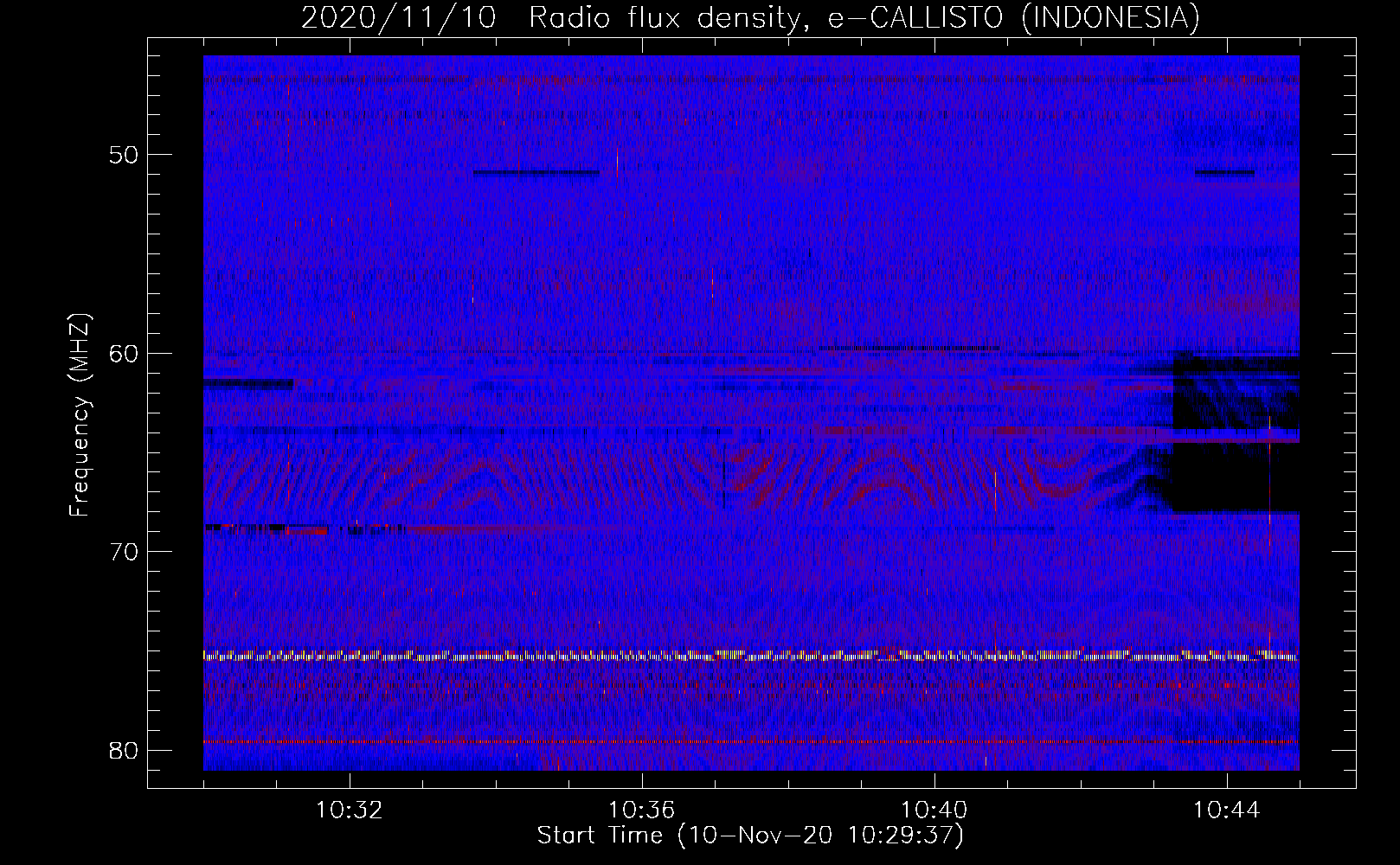The image size is (1400, 865).
Task: Click the 50 frequency tick label
Action: [125, 155]
